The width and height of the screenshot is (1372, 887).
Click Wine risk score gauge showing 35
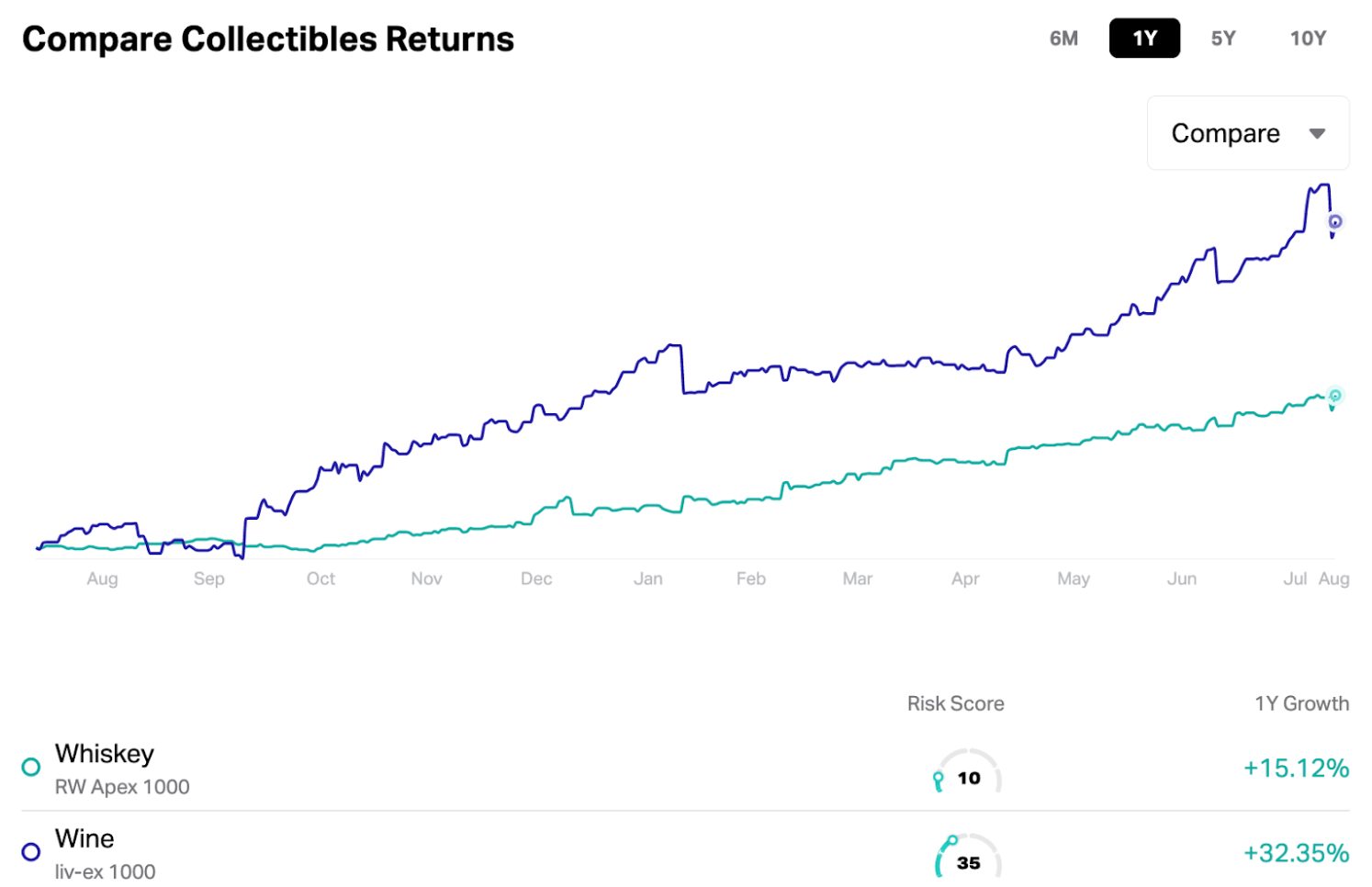tap(968, 858)
